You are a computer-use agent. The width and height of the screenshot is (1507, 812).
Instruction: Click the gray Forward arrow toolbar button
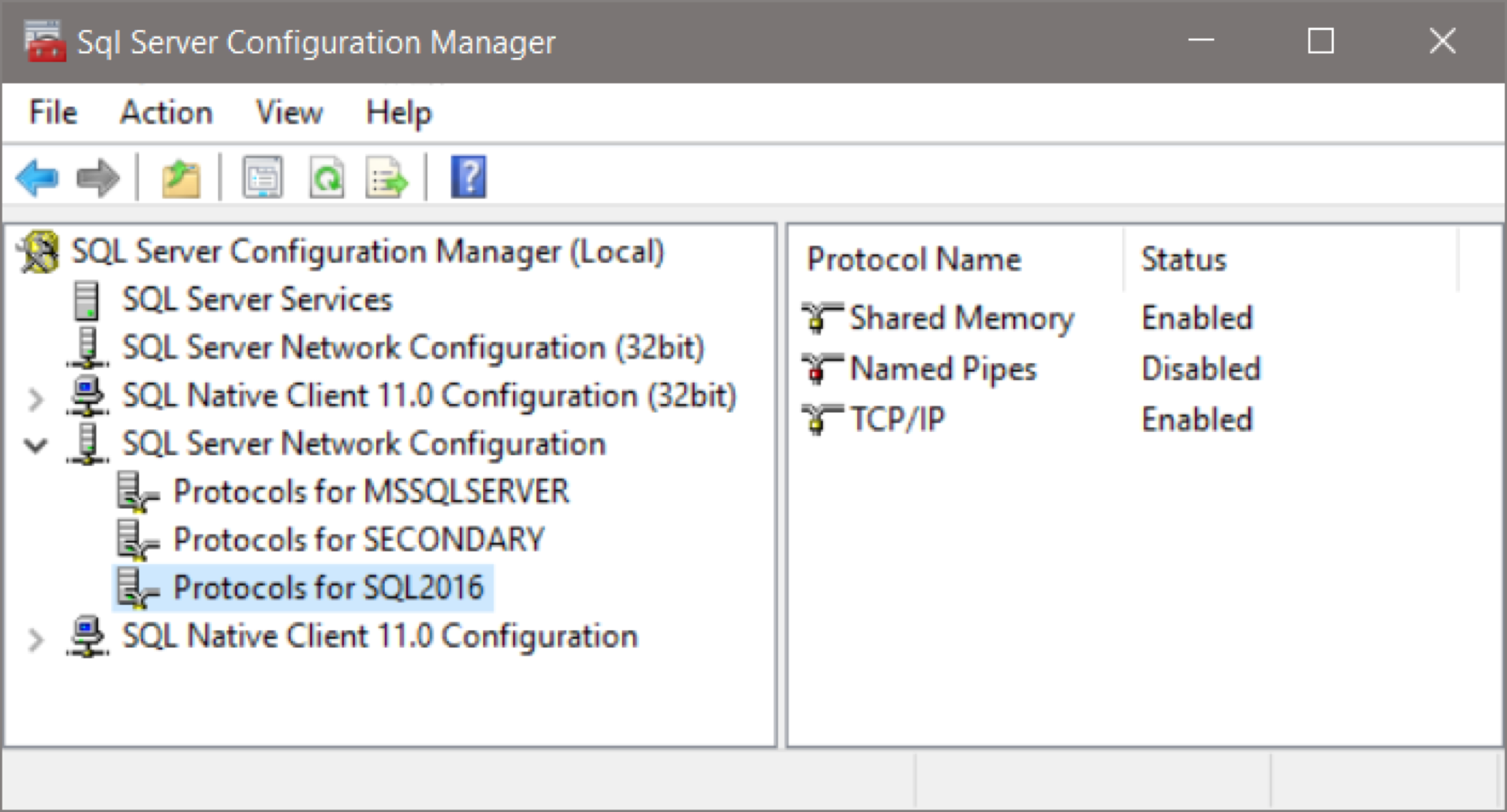coord(98,178)
